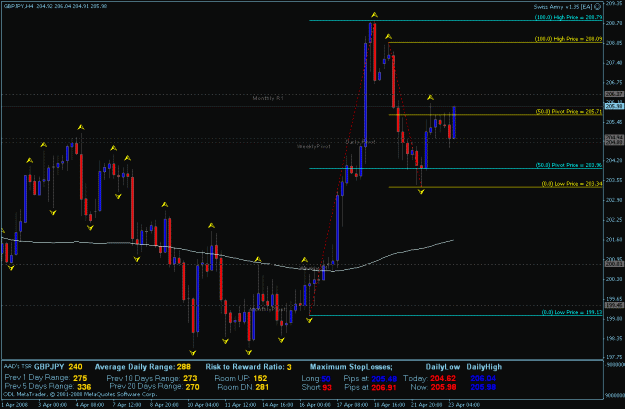Click the blue 'Pips at' value 205.48
Viewport: 625px width, 409px height.
pyautogui.click(x=384, y=378)
